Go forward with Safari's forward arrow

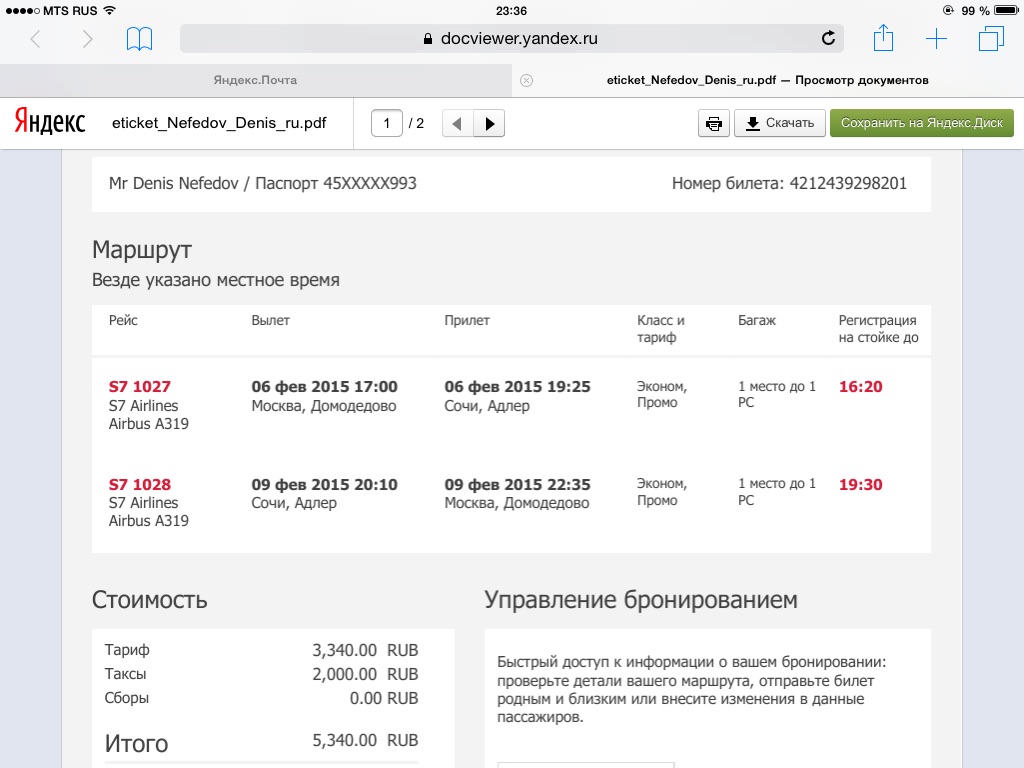(88, 39)
